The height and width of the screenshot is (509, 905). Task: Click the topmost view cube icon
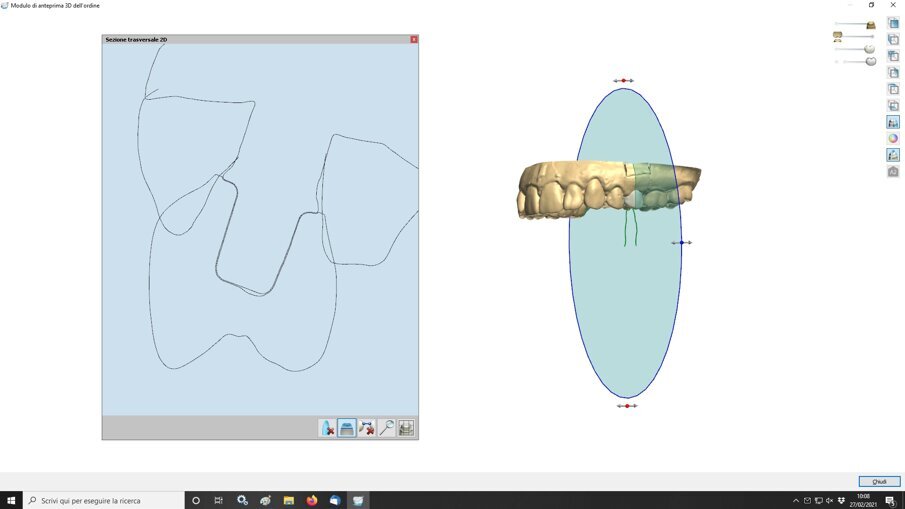click(893, 23)
